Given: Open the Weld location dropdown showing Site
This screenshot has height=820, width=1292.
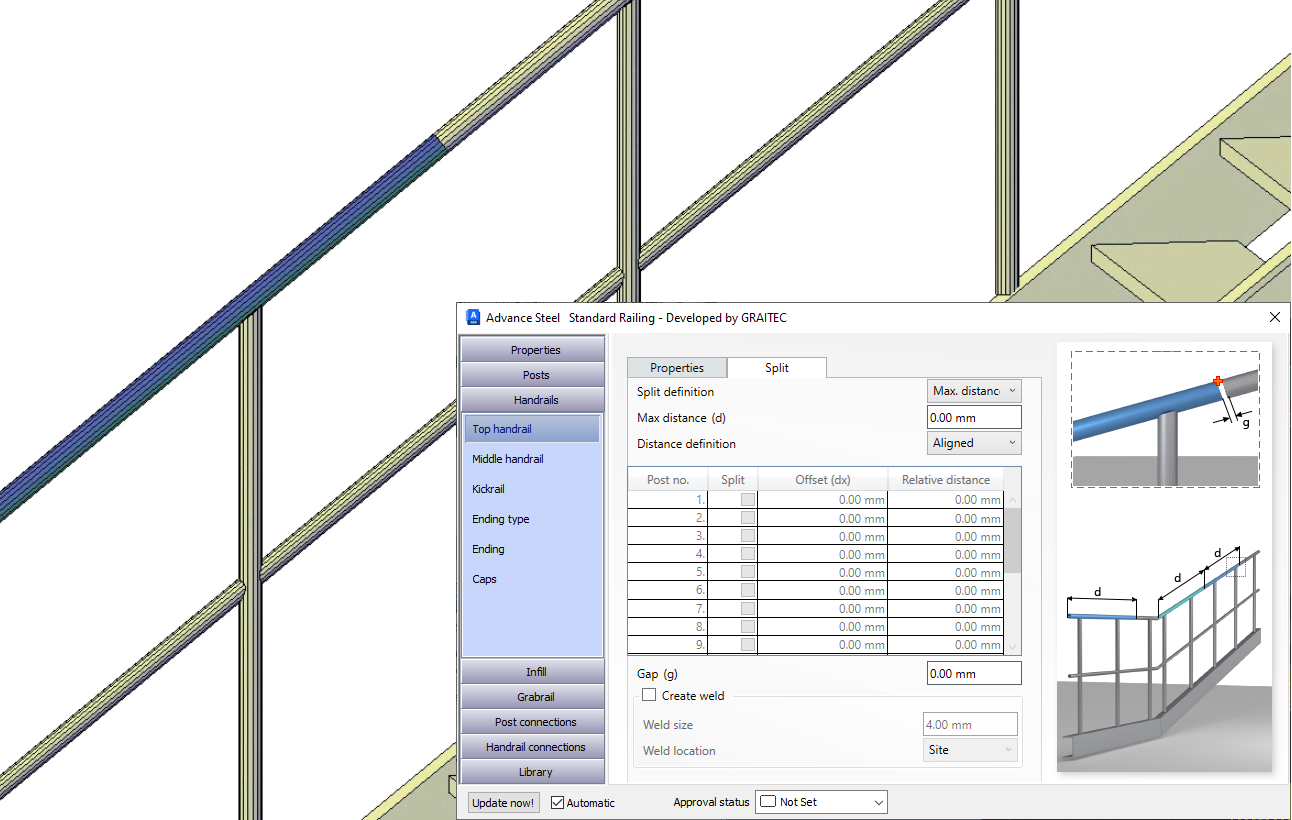Looking at the screenshot, I should coord(970,750).
